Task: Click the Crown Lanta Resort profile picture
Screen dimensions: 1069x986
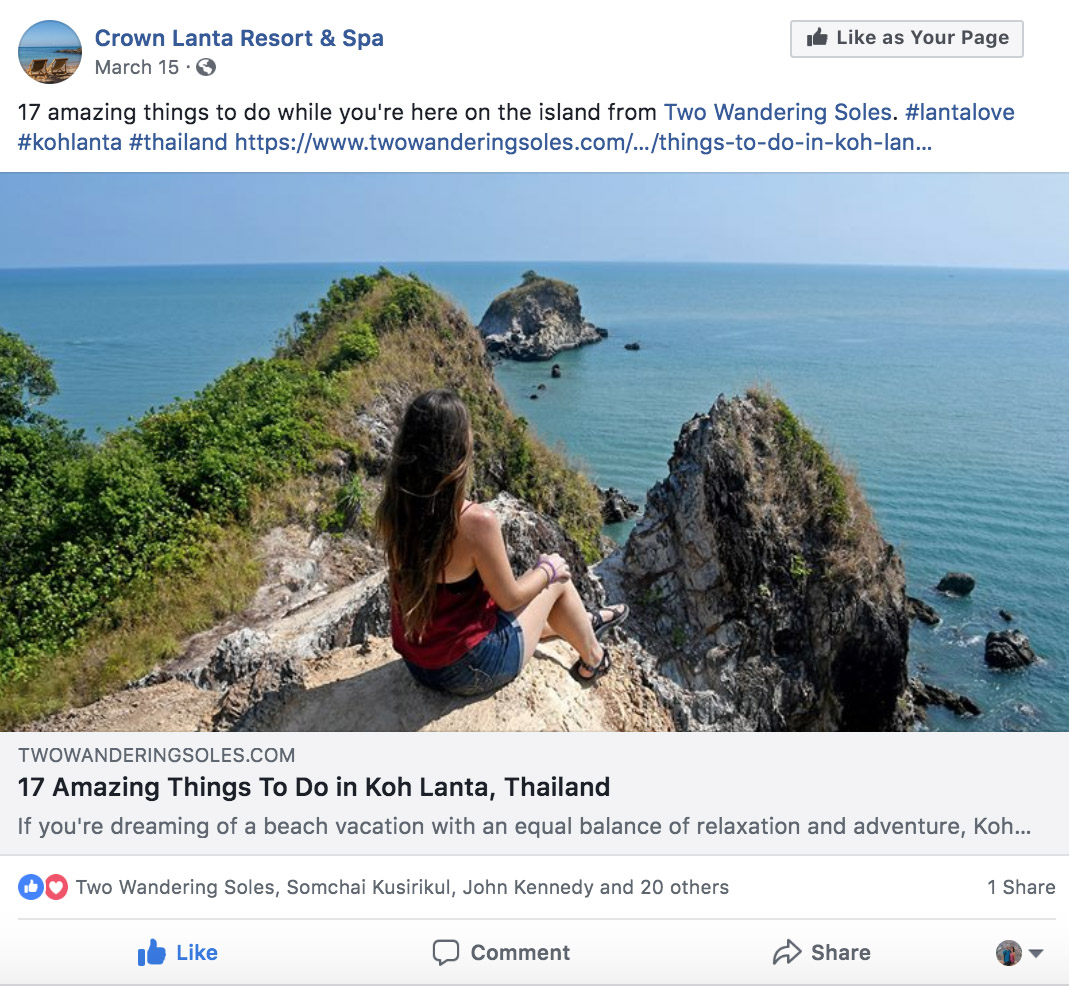Action: (50, 52)
